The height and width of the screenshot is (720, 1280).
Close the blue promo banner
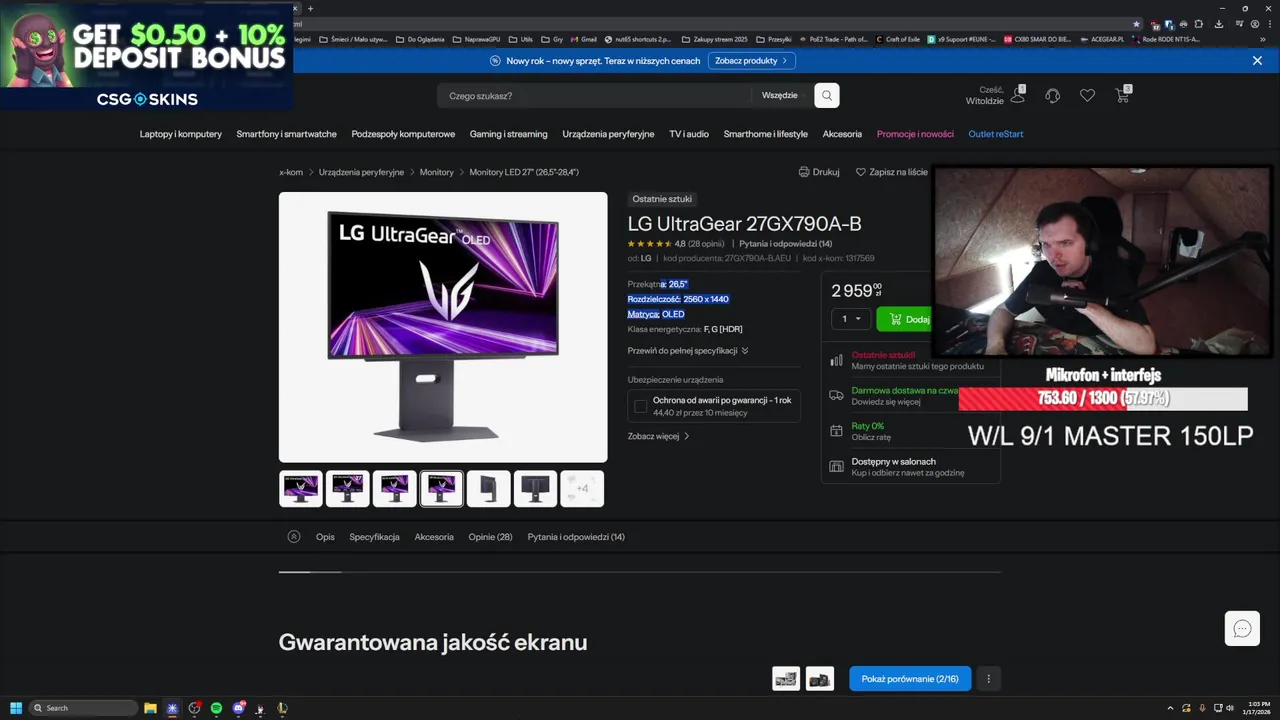point(1257,61)
